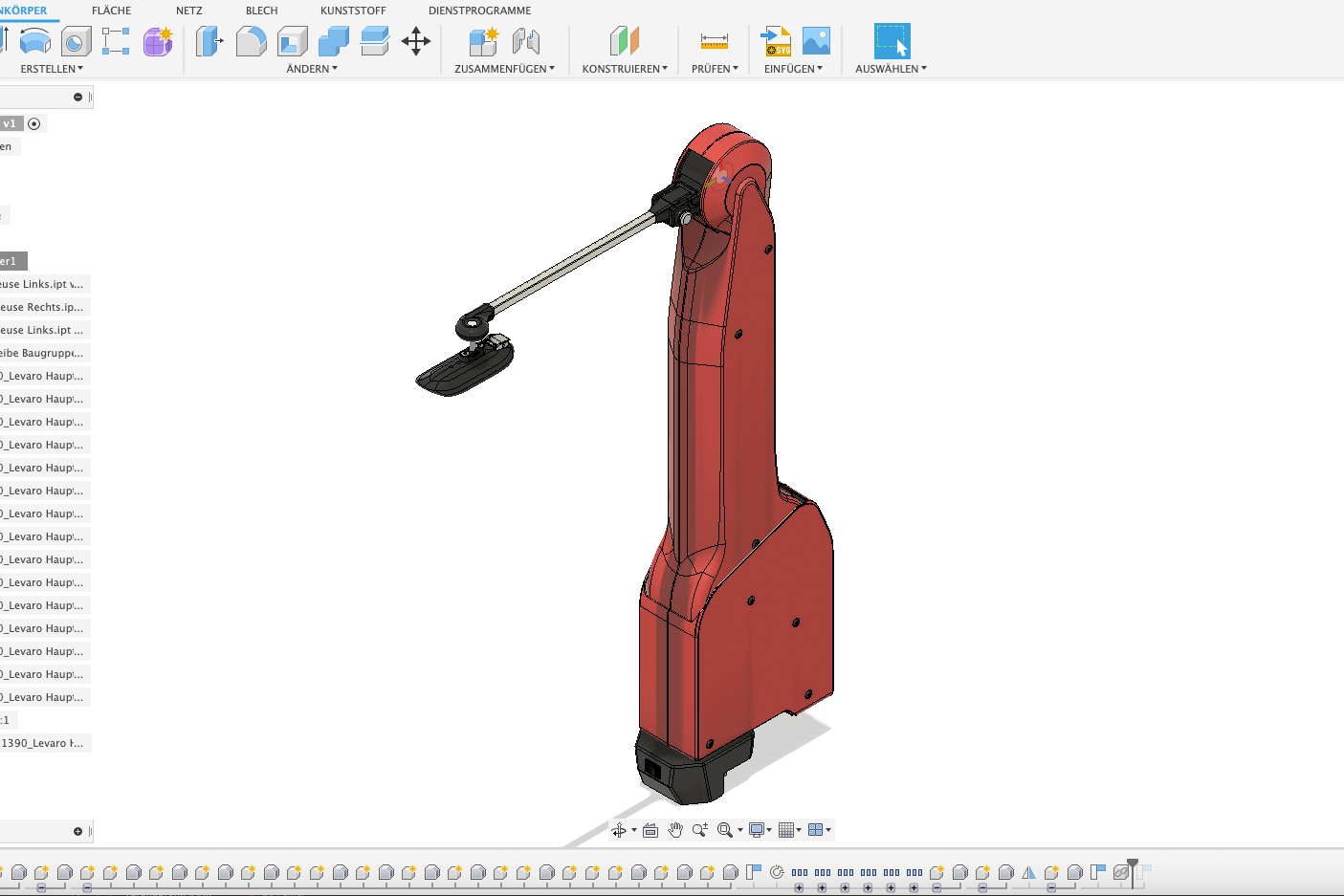Click the Select tool icon
The height and width of the screenshot is (896, 1344).
click(x=892, y=41)
